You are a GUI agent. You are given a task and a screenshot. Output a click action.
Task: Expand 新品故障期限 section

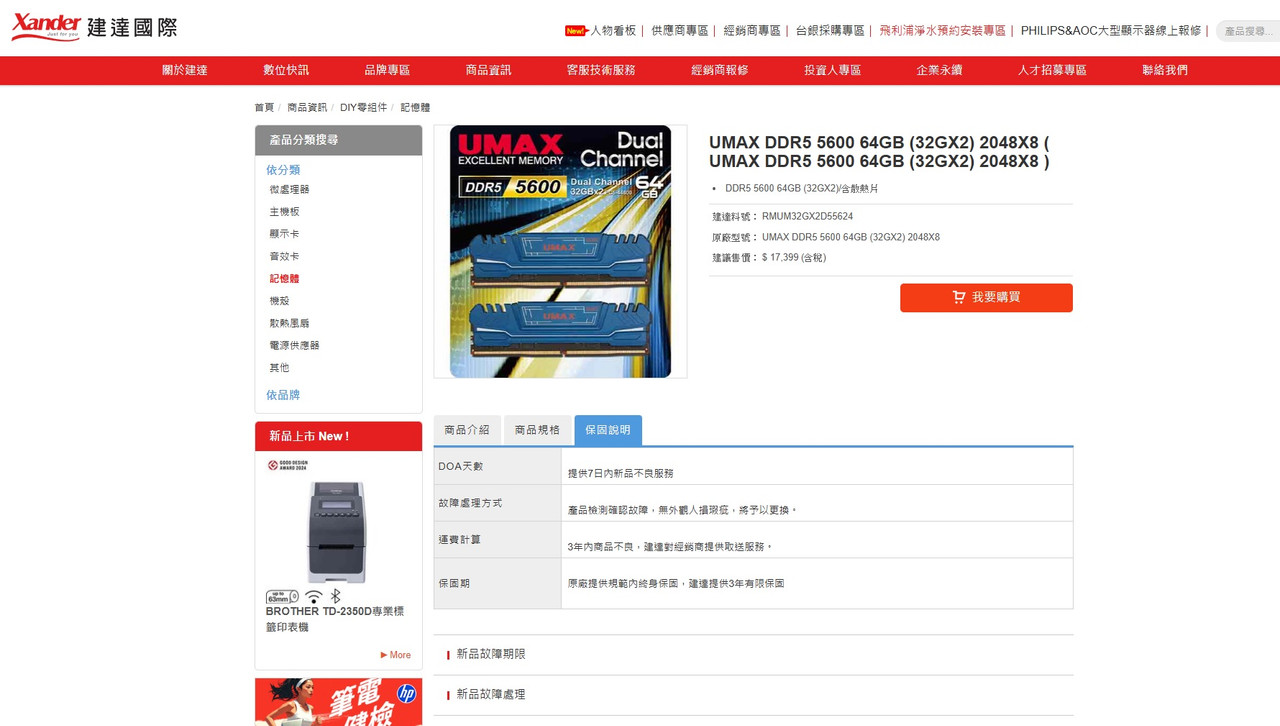tap(491, 654)
